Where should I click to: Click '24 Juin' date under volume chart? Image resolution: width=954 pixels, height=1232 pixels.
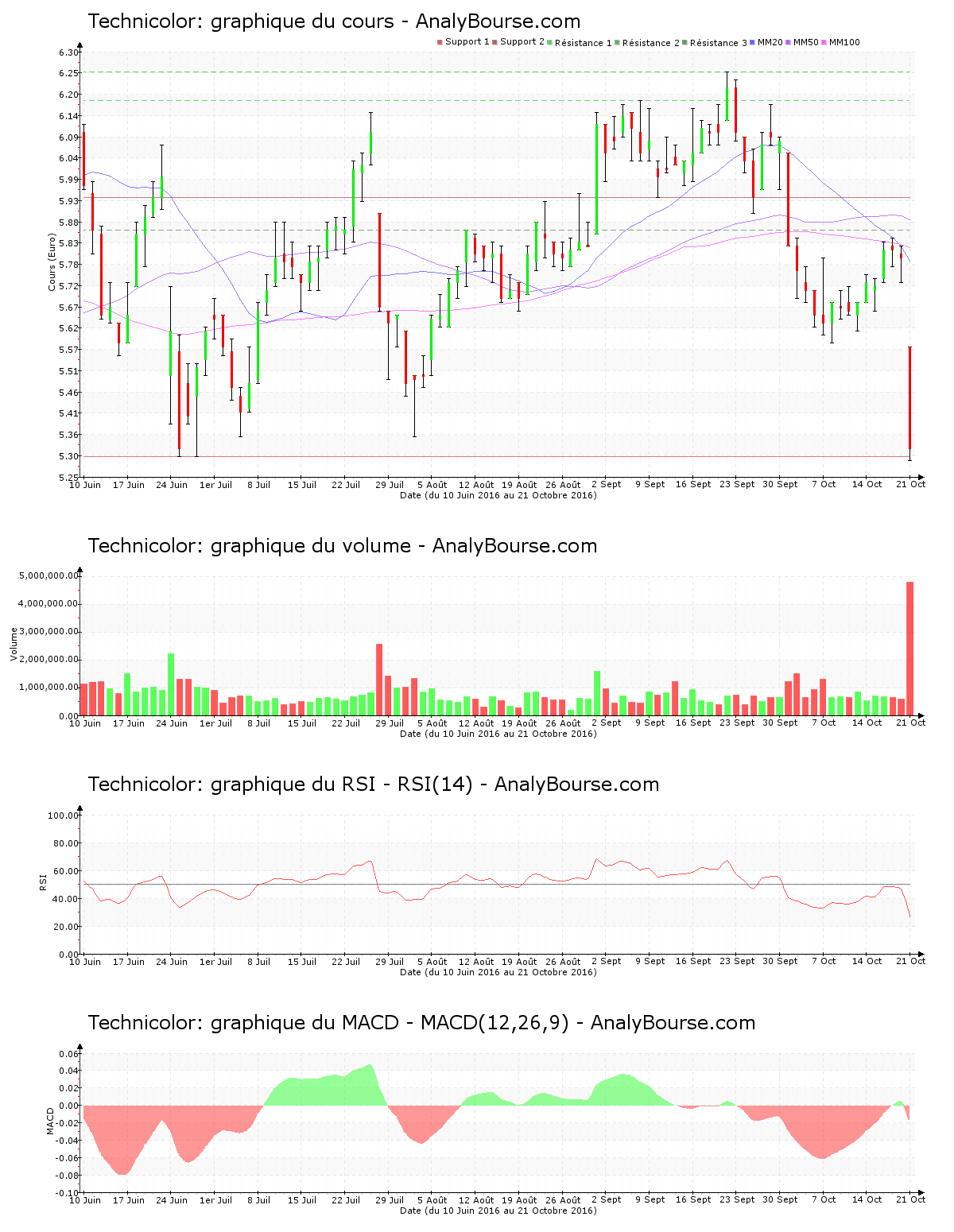click(172, 723)
